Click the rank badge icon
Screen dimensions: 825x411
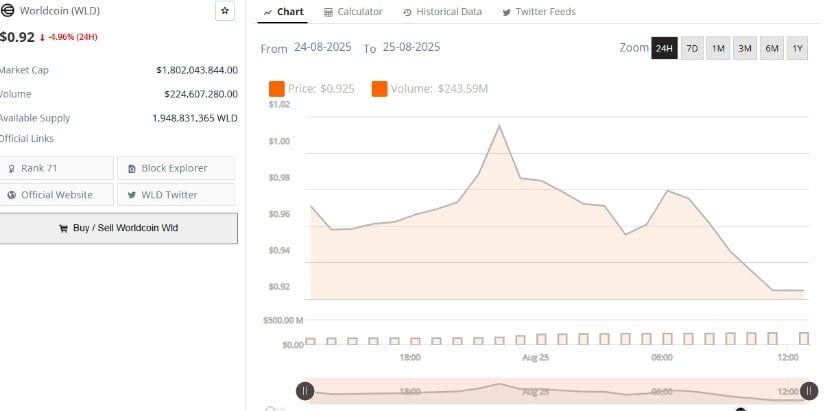tap(12, 169)
